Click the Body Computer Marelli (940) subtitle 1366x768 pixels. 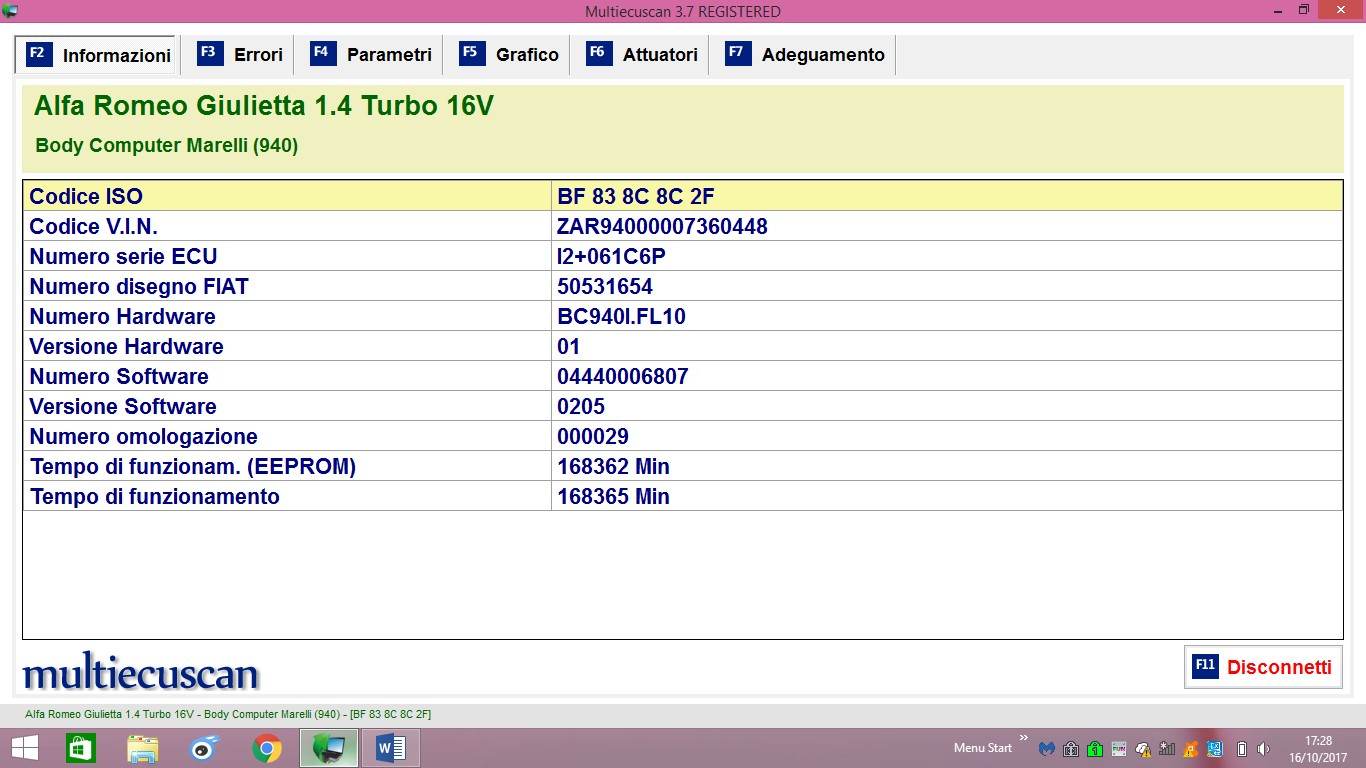(167, 145)
